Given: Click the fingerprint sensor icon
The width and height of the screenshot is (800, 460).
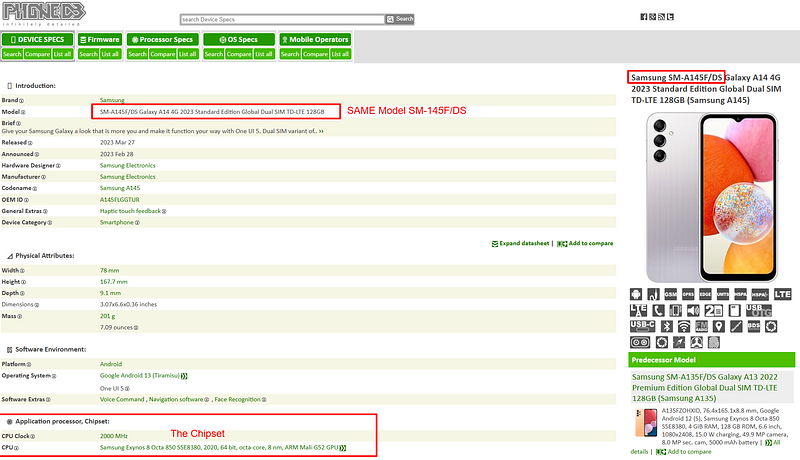Looking at the screenshot, I should [x=714, y=342].
